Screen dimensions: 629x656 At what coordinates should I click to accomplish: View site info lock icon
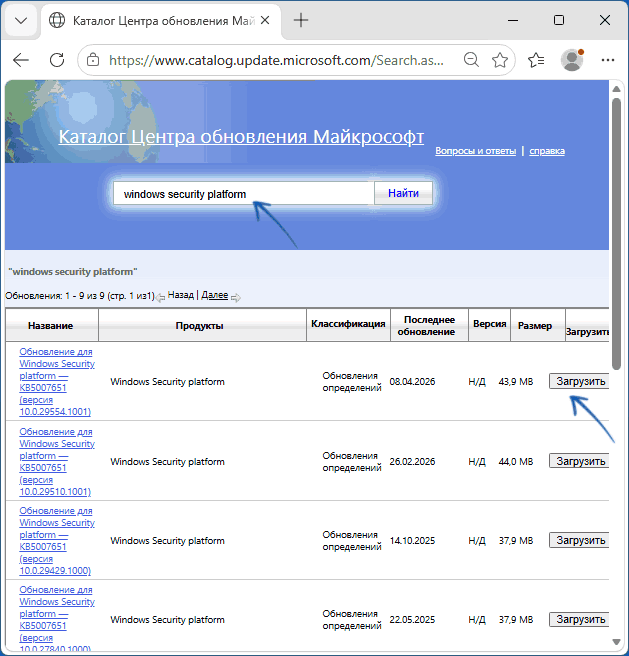pos(93,60)
